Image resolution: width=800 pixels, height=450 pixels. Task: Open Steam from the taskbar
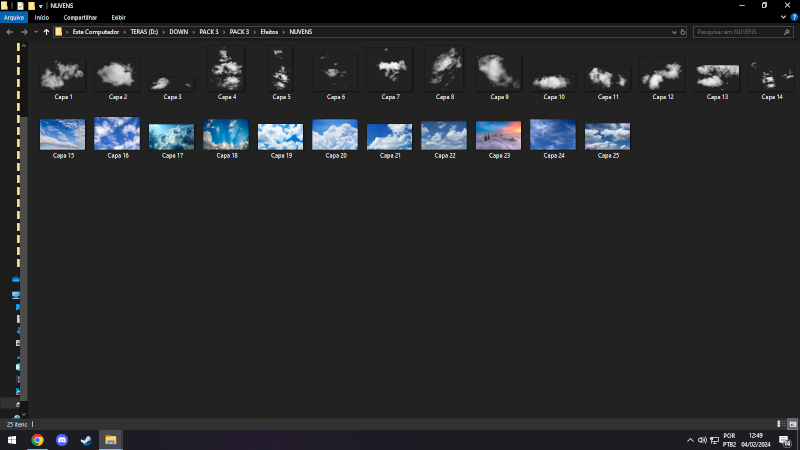click(86, 440)
